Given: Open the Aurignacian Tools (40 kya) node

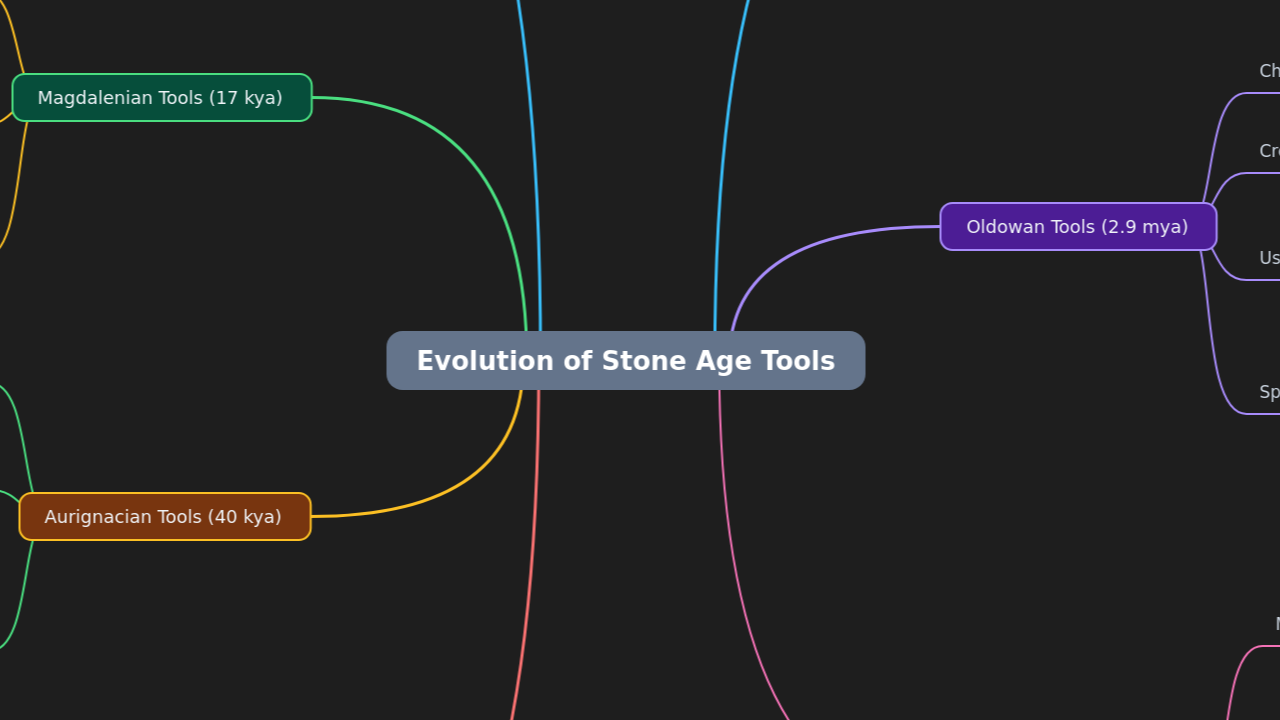Looking at the screenshot, I should click(x=165, y=517).
